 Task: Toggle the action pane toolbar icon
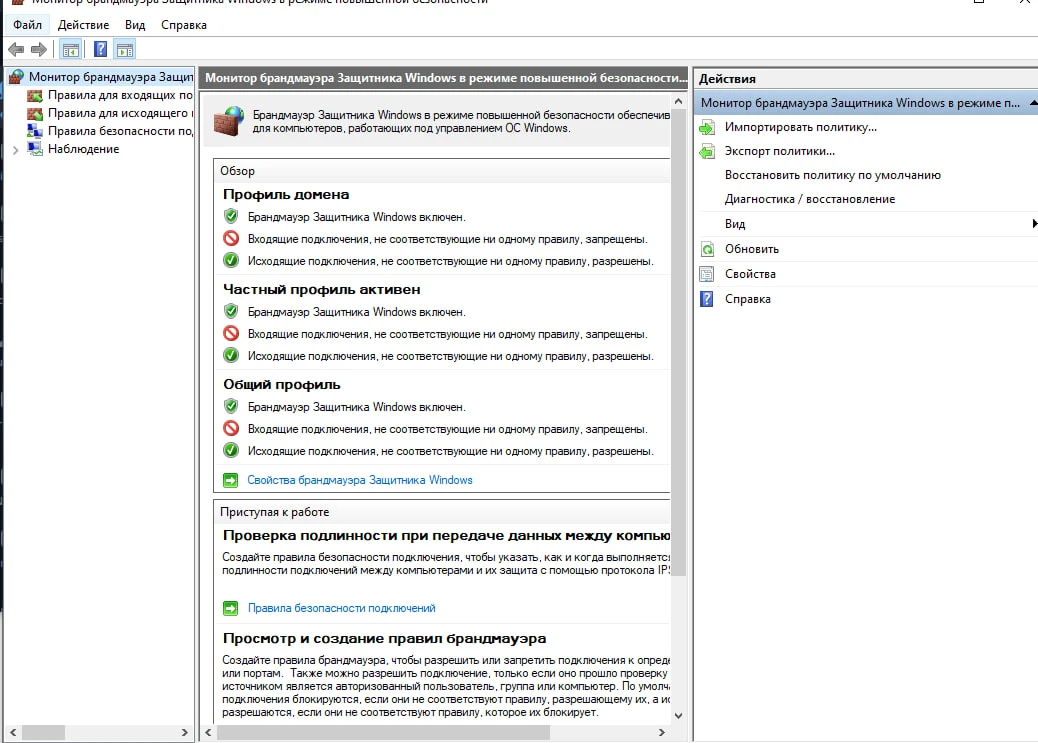[x=124, y=50]
